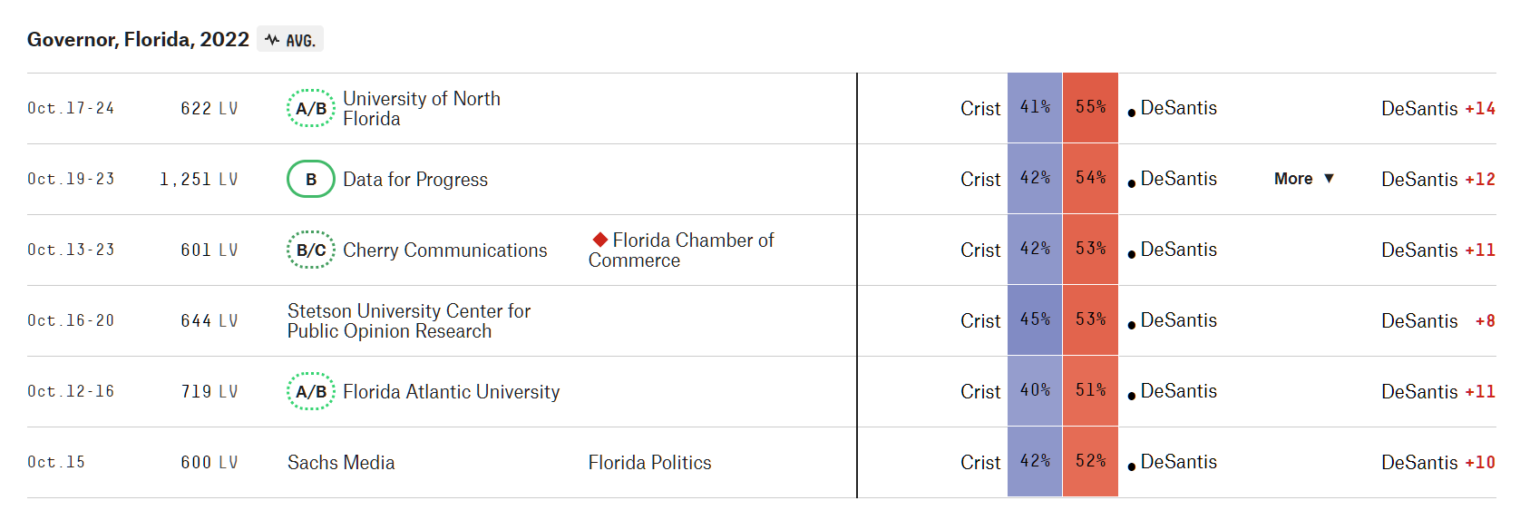Viewport: 1520px width, 530px height.
Task: Click the DeSantis +14 margin in top row
Action: point(1438,108)
